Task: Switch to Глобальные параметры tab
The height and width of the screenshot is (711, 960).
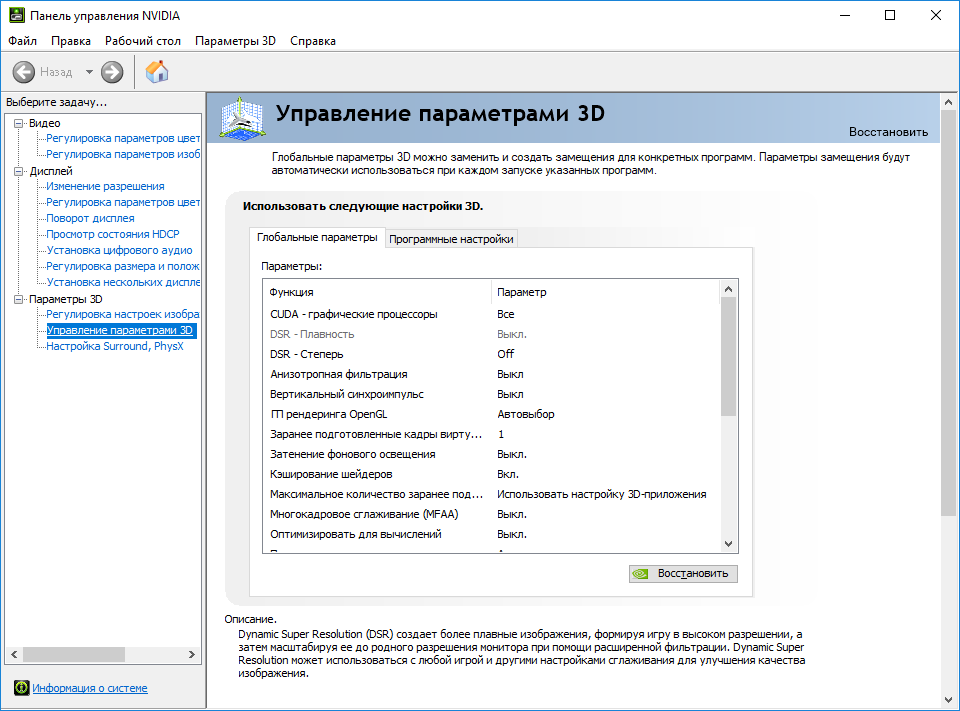Action: (x=317, y=237)
